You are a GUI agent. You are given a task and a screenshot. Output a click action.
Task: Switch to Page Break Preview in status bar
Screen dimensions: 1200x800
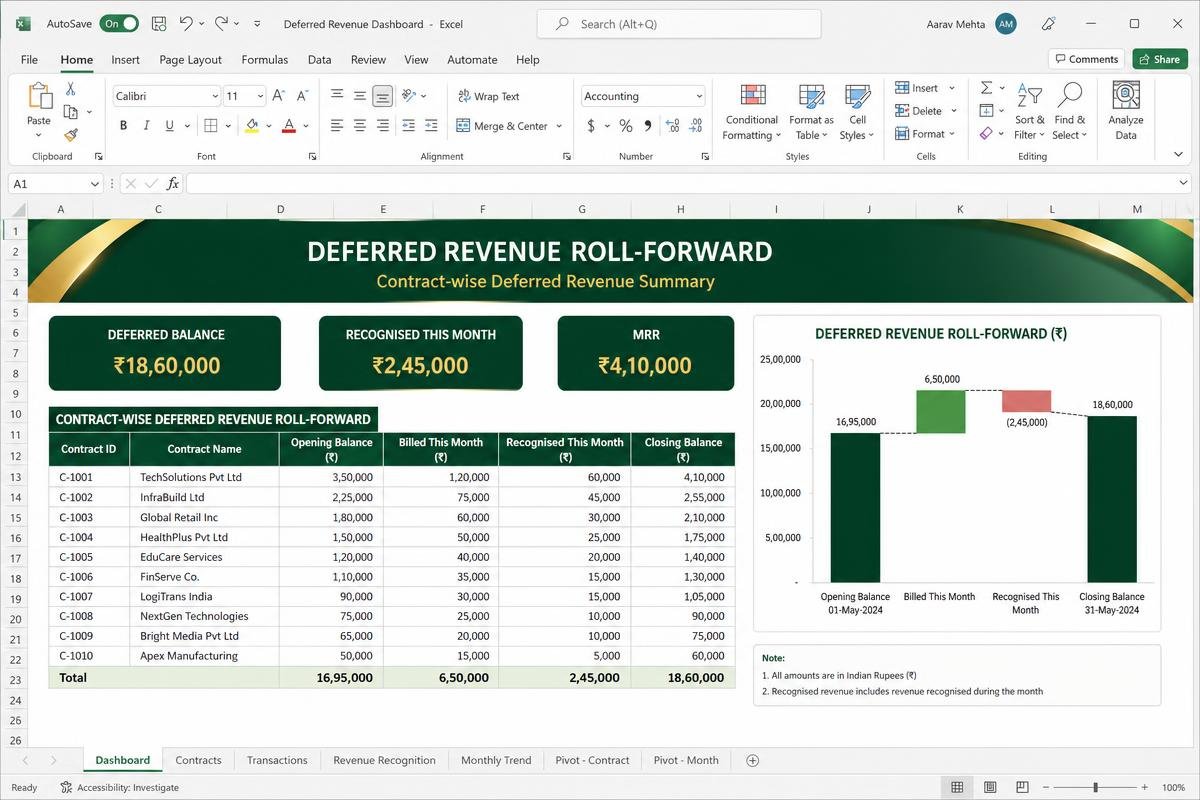pos(1023,787)
